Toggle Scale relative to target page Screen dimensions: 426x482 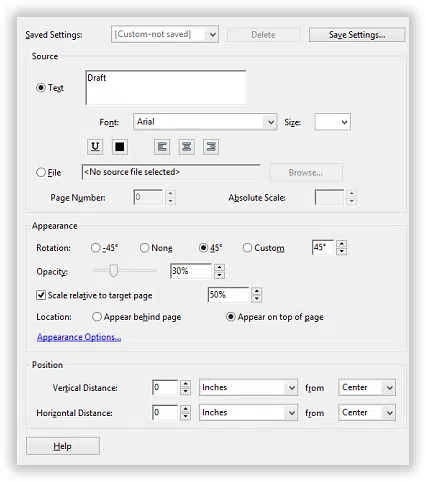point(41,295)
